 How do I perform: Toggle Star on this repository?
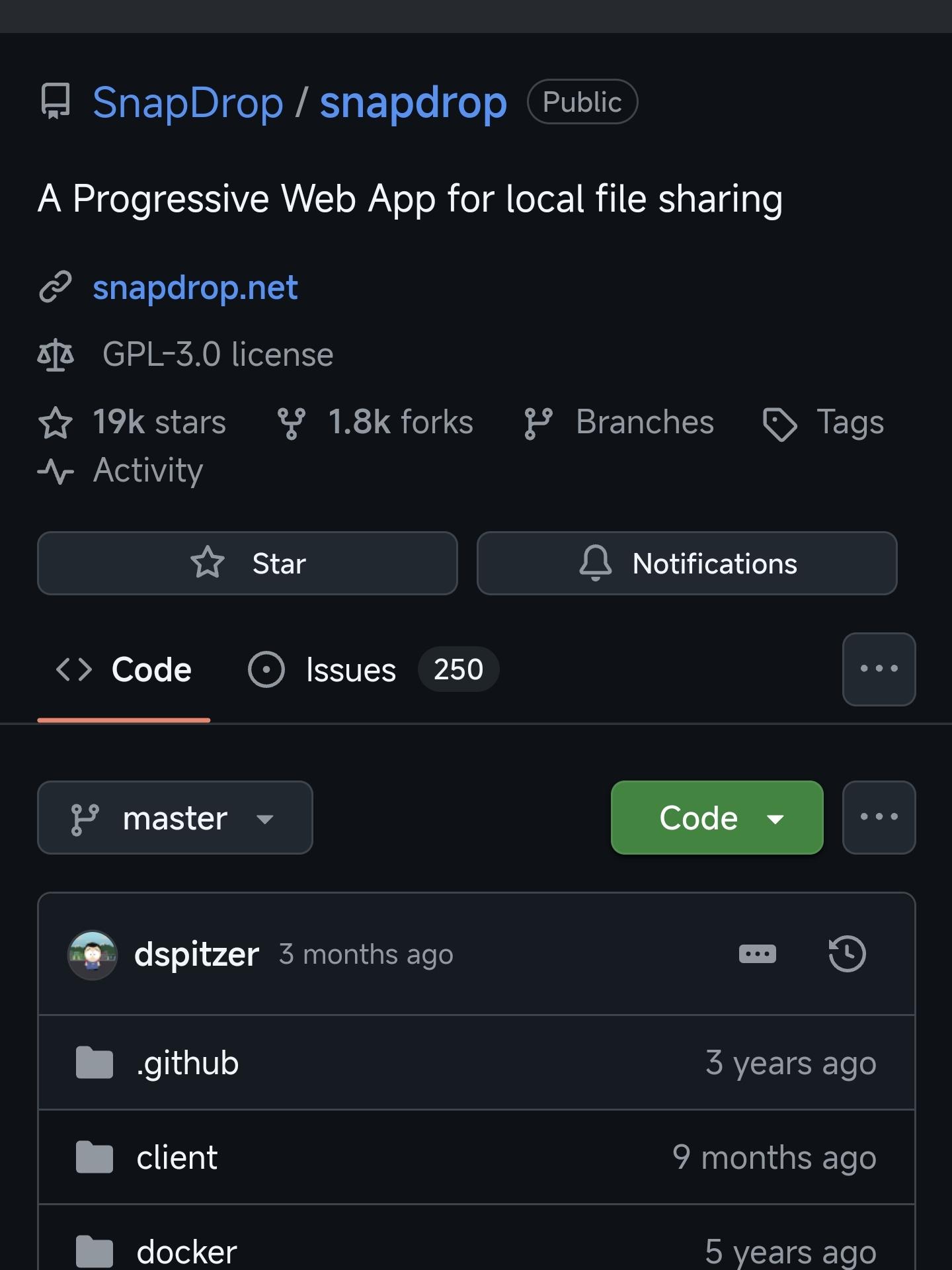click(247, 564)
